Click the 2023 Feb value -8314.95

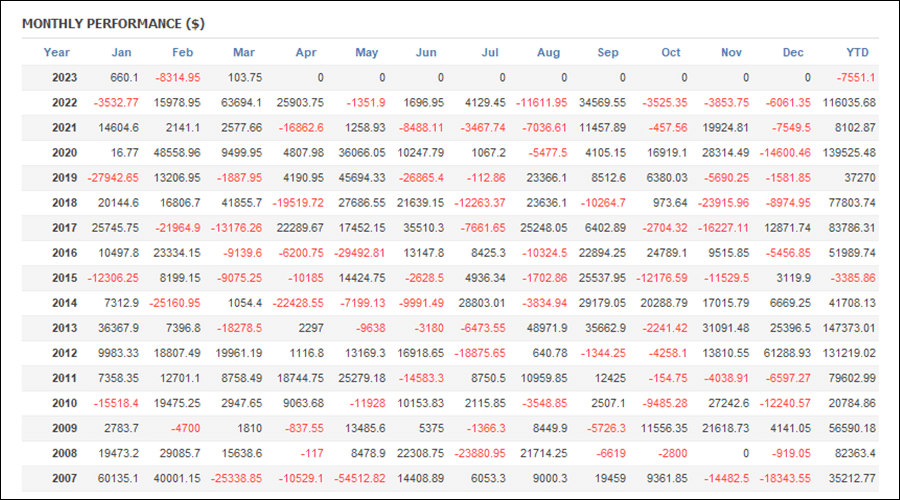[x=178, y=77]
